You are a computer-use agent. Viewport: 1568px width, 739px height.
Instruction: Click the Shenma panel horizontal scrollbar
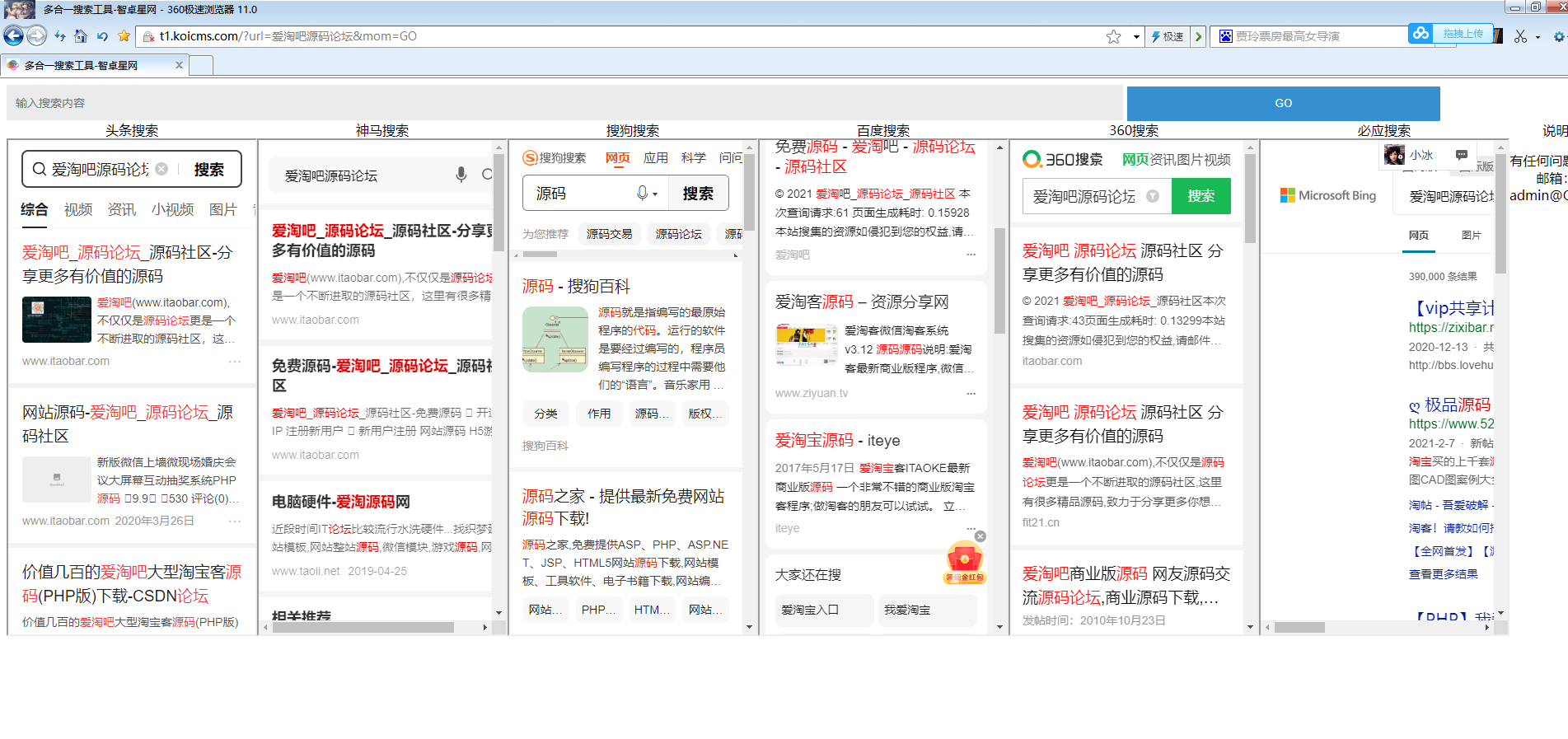(x=363, y=627)
